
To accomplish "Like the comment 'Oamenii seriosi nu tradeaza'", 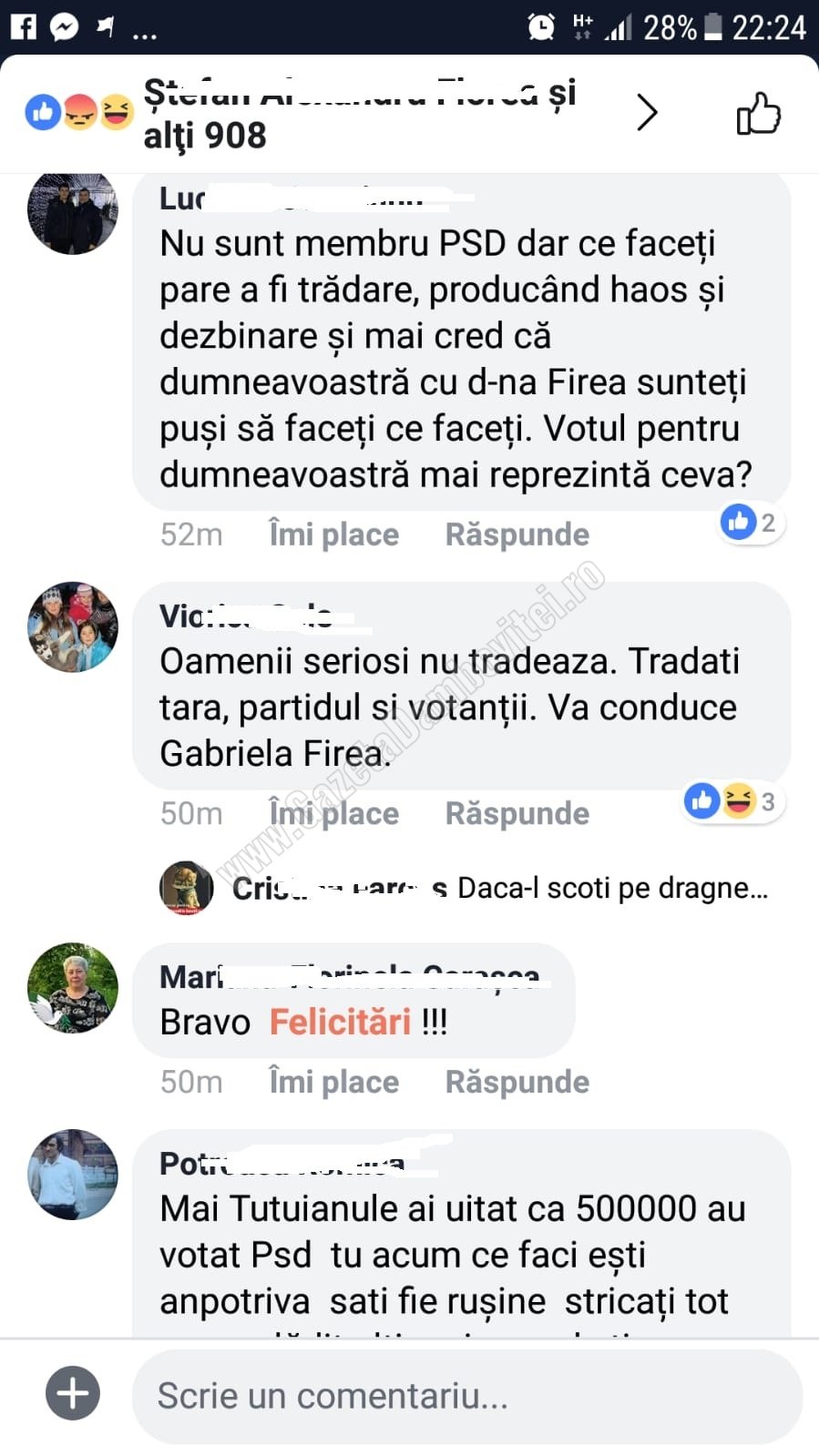I will [333, 813].
